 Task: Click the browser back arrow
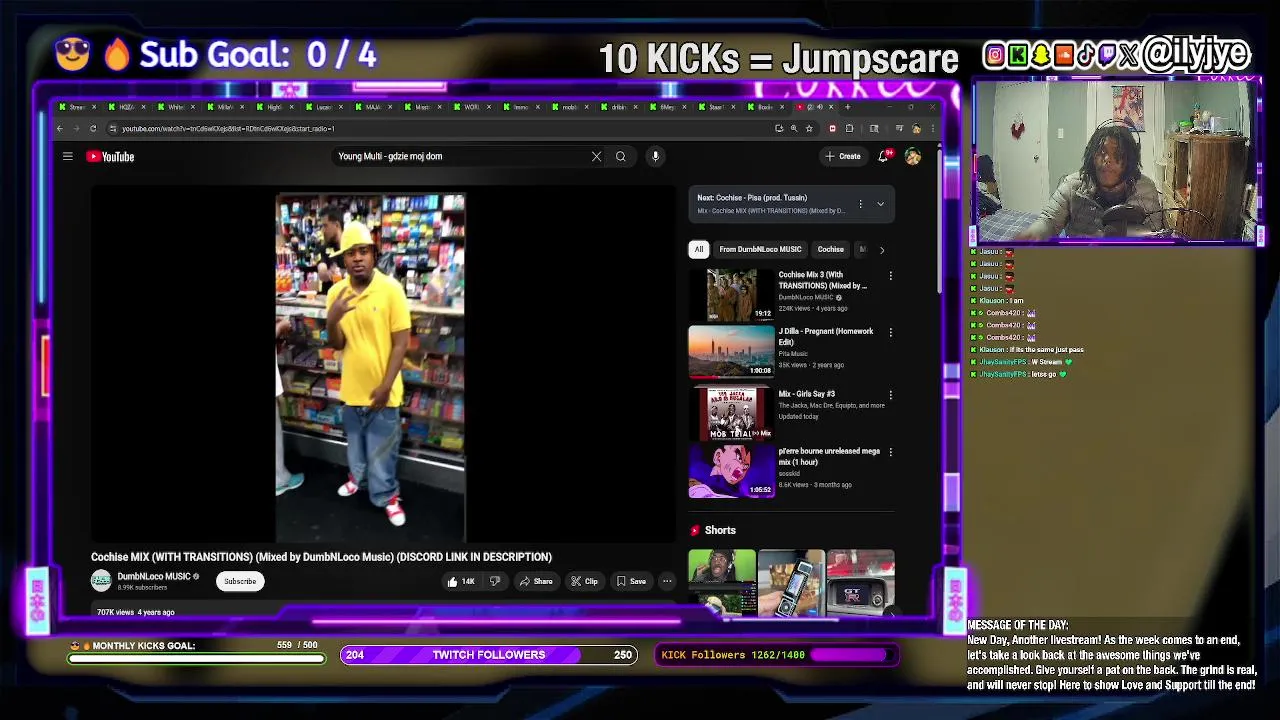tap(60, 128)
